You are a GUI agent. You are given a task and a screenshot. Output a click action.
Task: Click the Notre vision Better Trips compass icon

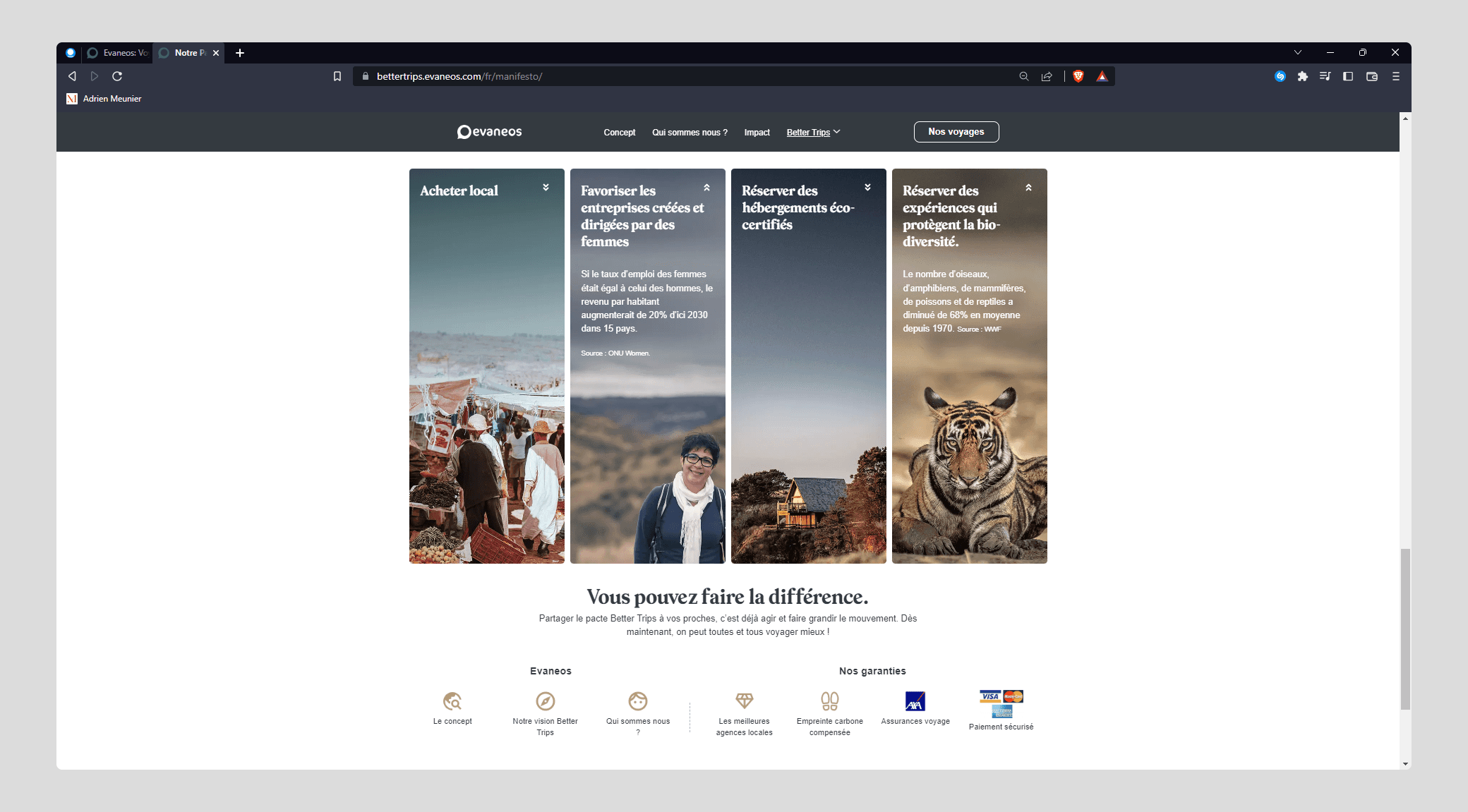pos(545,701)
